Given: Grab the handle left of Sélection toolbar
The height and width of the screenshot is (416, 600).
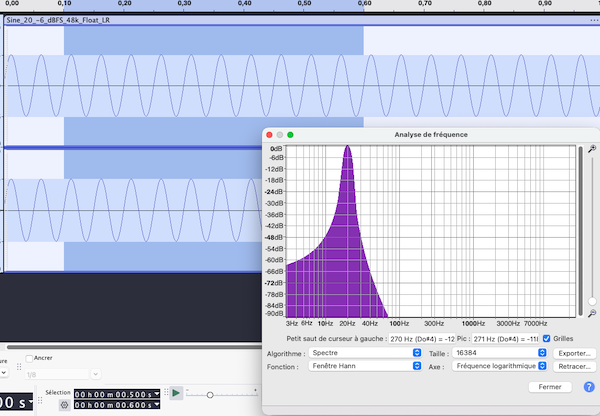Looking at the screenshot, I should click(x=40, y=400).
